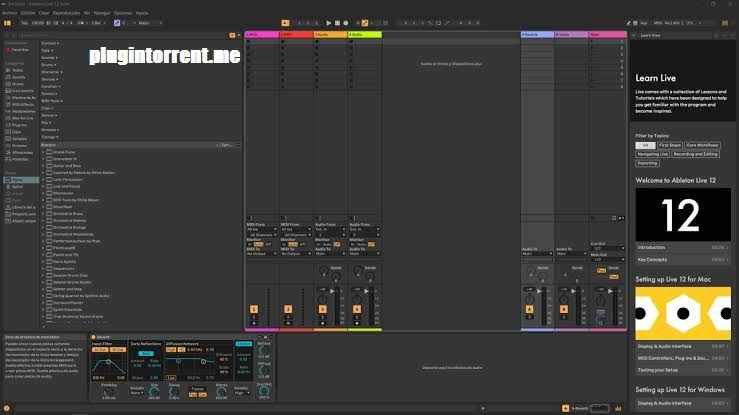The height and width of the screenshot is (415, 739).
Task: Open the Reproducción menu
Action: [x=66, y=13]
